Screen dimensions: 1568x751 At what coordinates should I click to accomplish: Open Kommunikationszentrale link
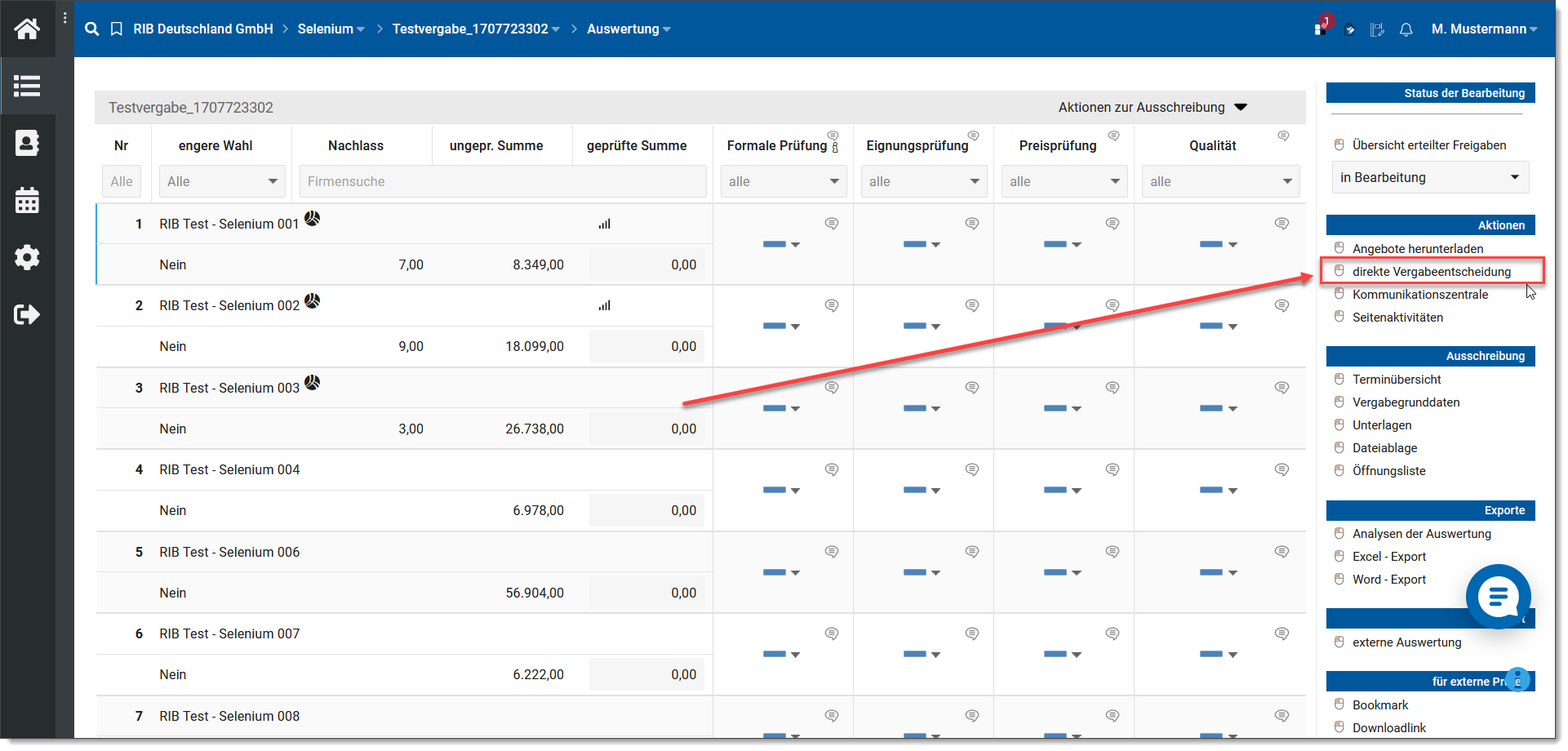[x=1419, y=294]
